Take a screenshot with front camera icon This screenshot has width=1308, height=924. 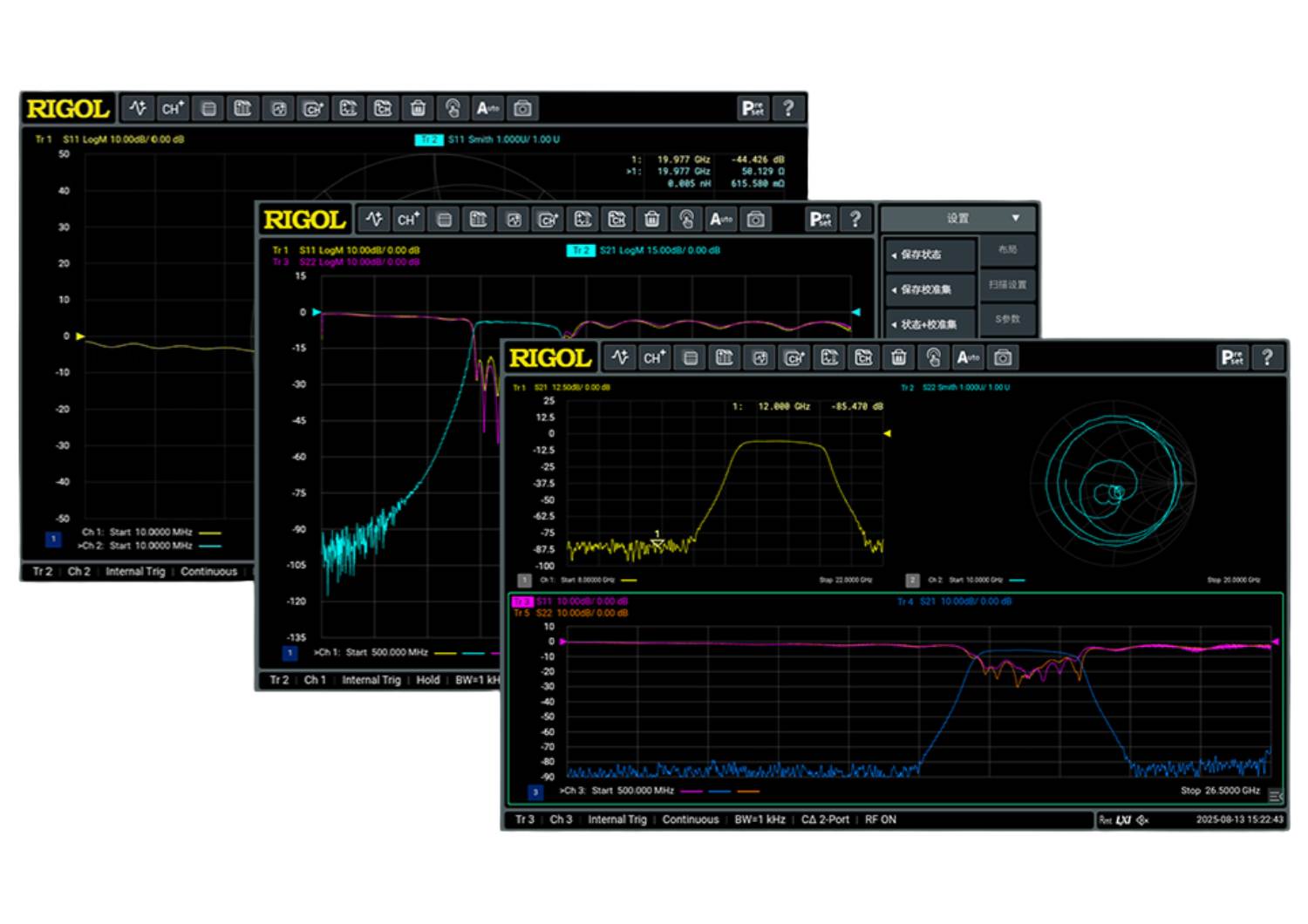(1003, 357)
